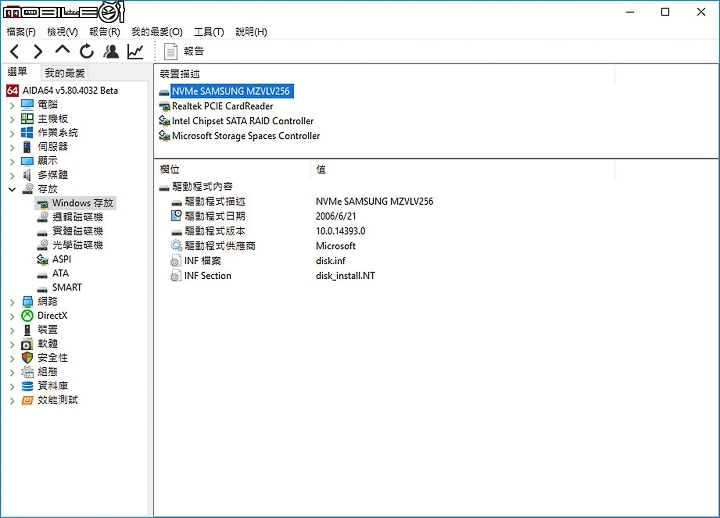The width and height of the screenshot is (720, 518).
Task: Expand the 效能測試 tree node
Action: (x=12, y=401)
